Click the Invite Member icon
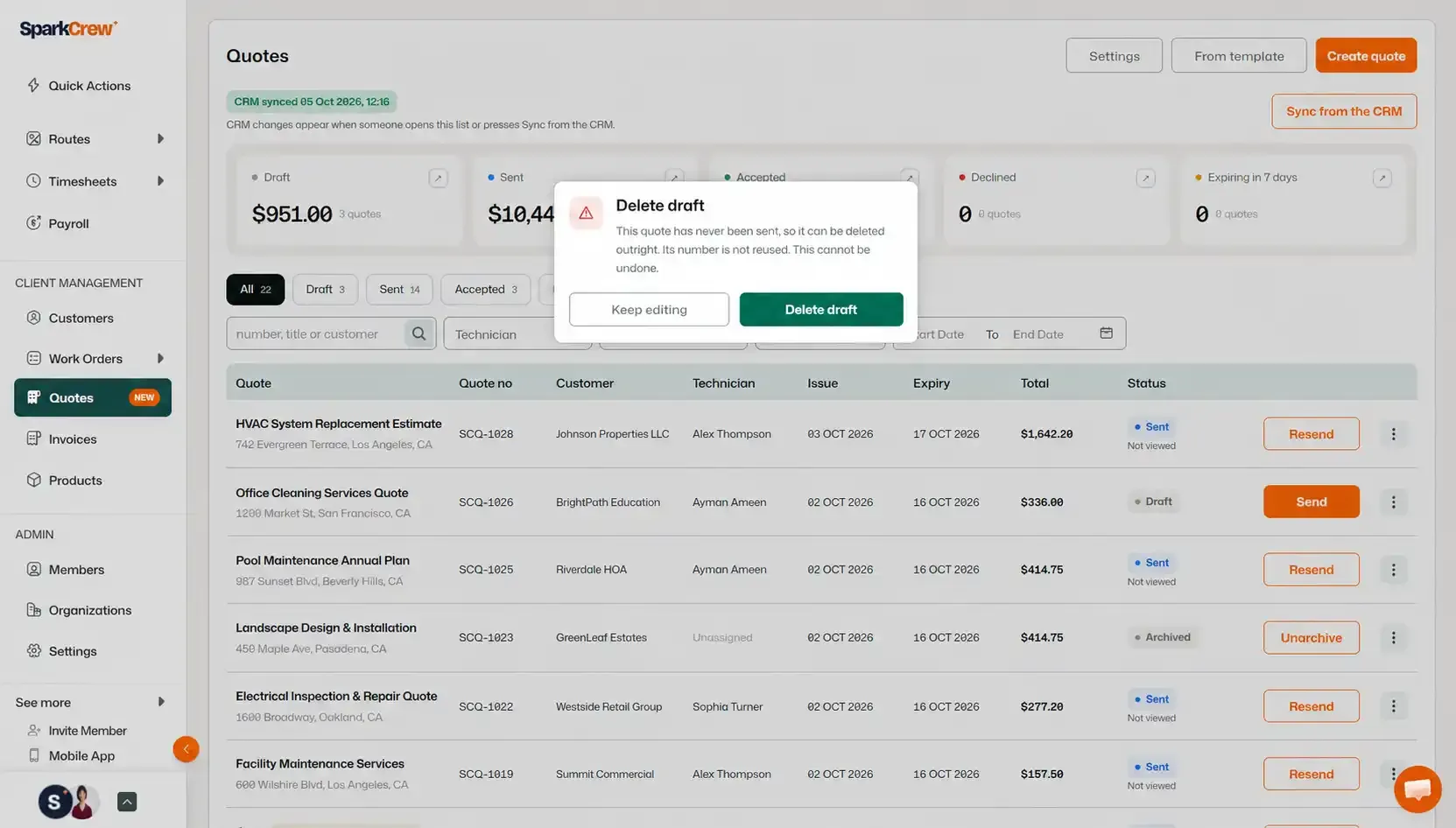The image size is (1456, 828). 33,730
